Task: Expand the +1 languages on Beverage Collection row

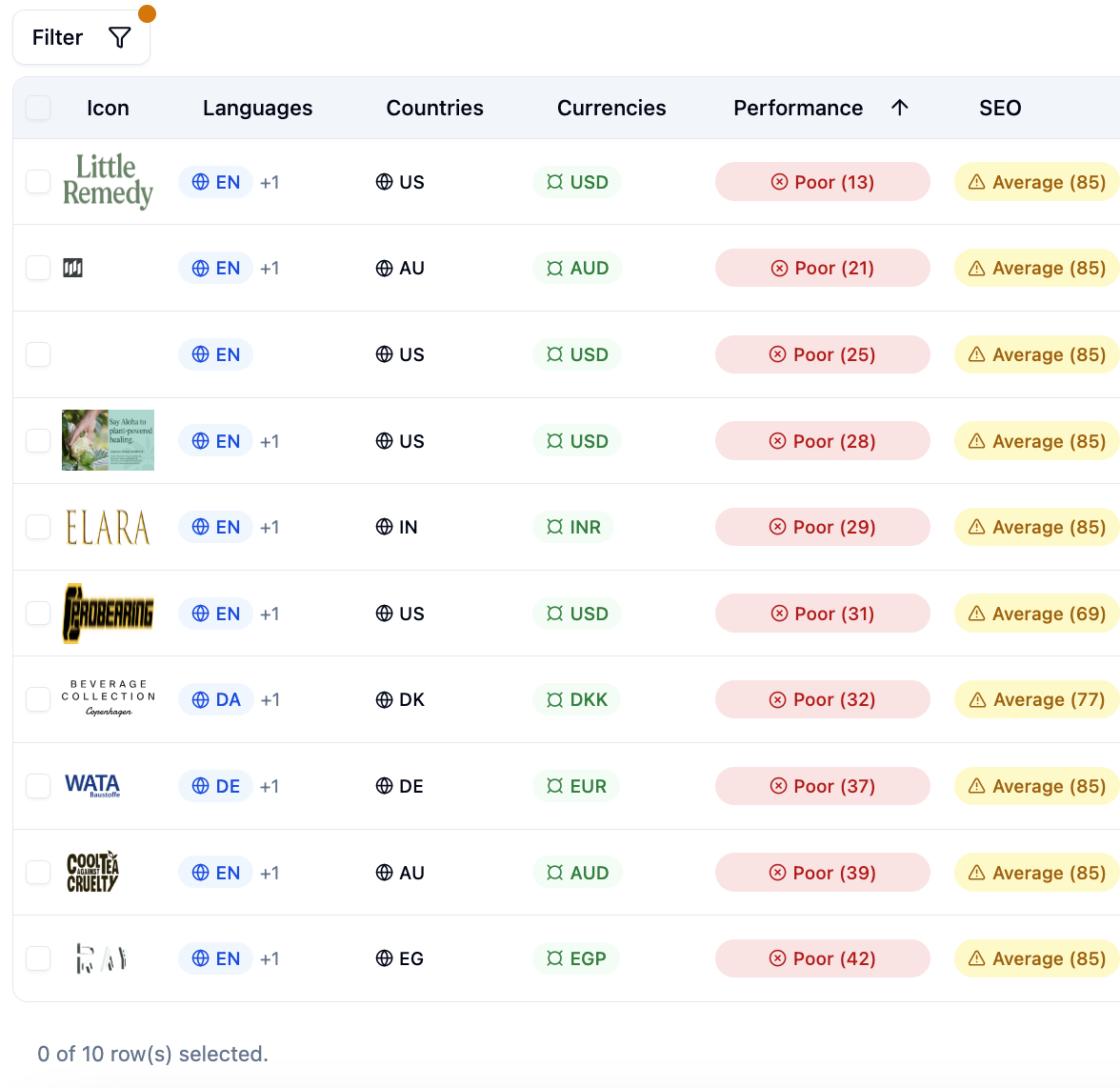Action: (x=270, y=699)
